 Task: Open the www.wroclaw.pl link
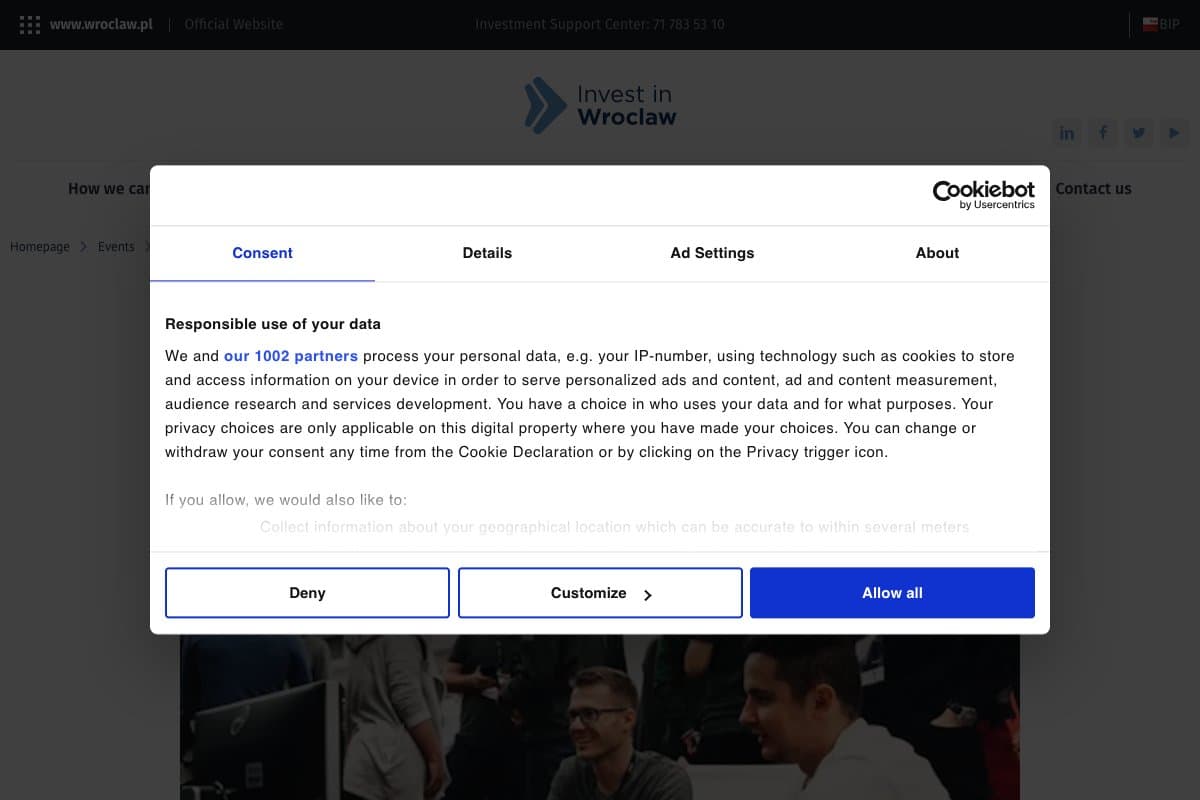pos(101,24)
